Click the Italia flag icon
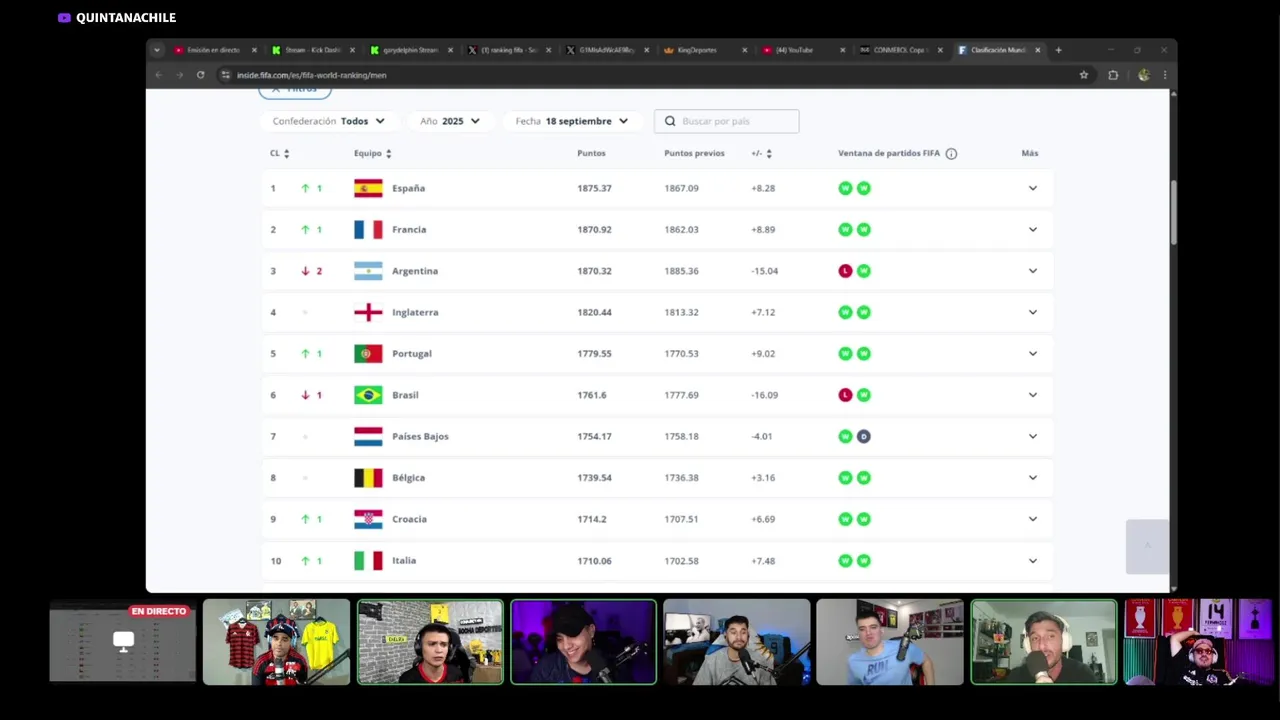Image resolution: width=1280 pixels, height=720 pixels. tap(368, 560)
